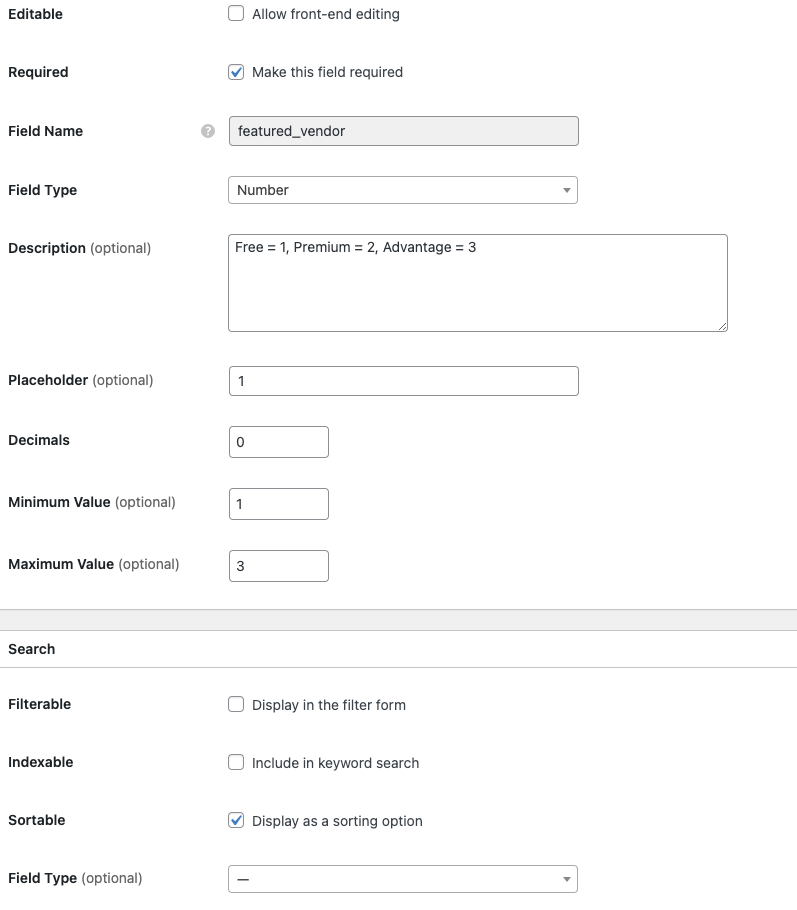
Task: Check the Include in keyword search box
Action: pyautogui.click(x=236, y=762)
